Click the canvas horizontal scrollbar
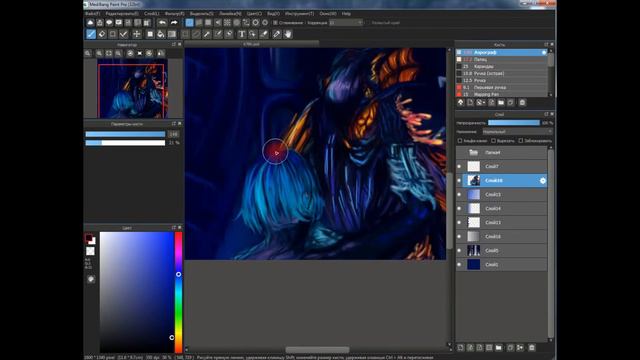 tap(317, 350)
